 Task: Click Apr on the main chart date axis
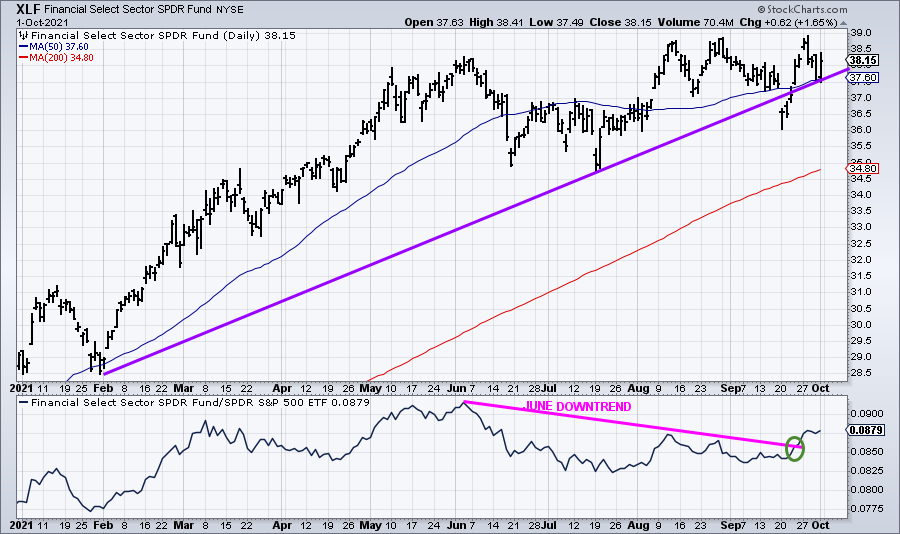(282, 388)
